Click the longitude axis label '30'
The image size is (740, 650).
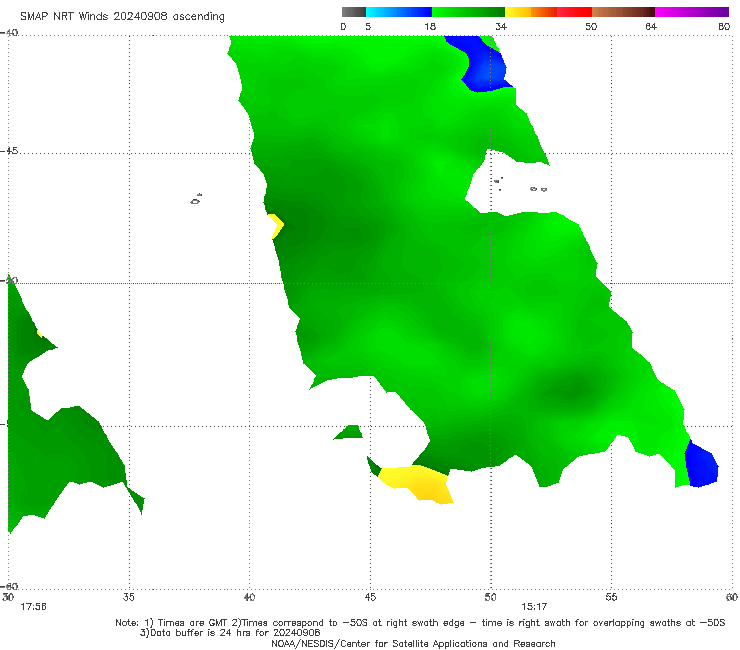point(8,597)
